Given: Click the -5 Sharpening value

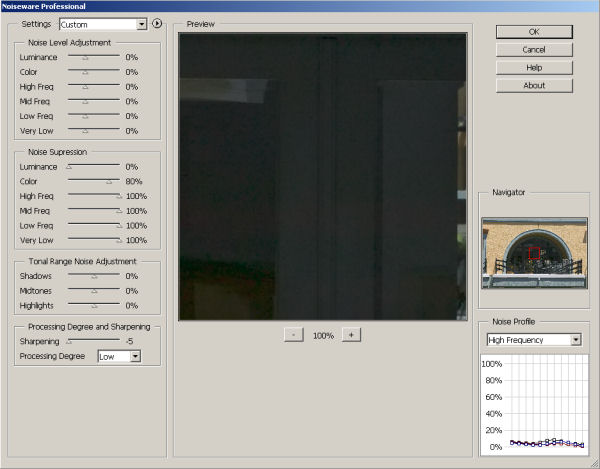Looking at the screenshot, I should 129,341.
